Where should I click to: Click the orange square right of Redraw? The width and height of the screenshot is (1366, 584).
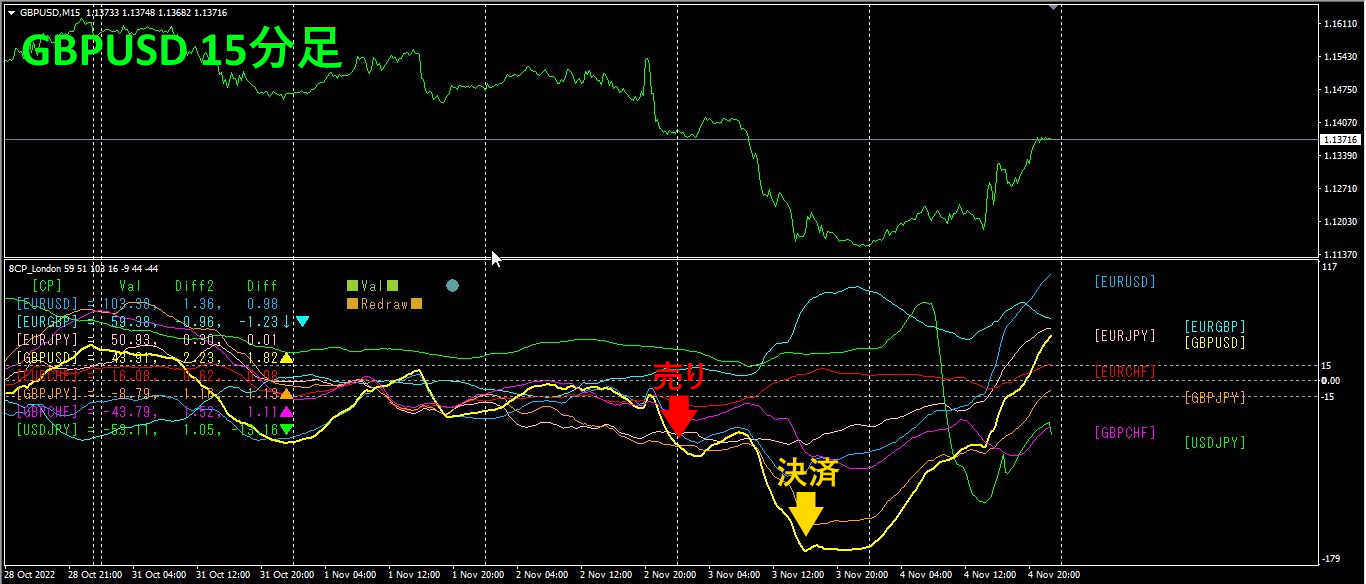(x=416, y=304)
